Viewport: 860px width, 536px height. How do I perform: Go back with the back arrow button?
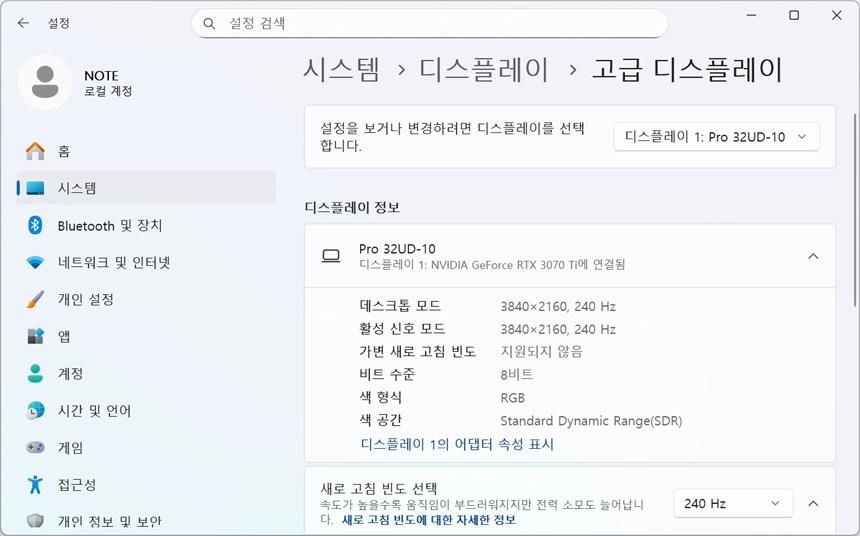23,22
